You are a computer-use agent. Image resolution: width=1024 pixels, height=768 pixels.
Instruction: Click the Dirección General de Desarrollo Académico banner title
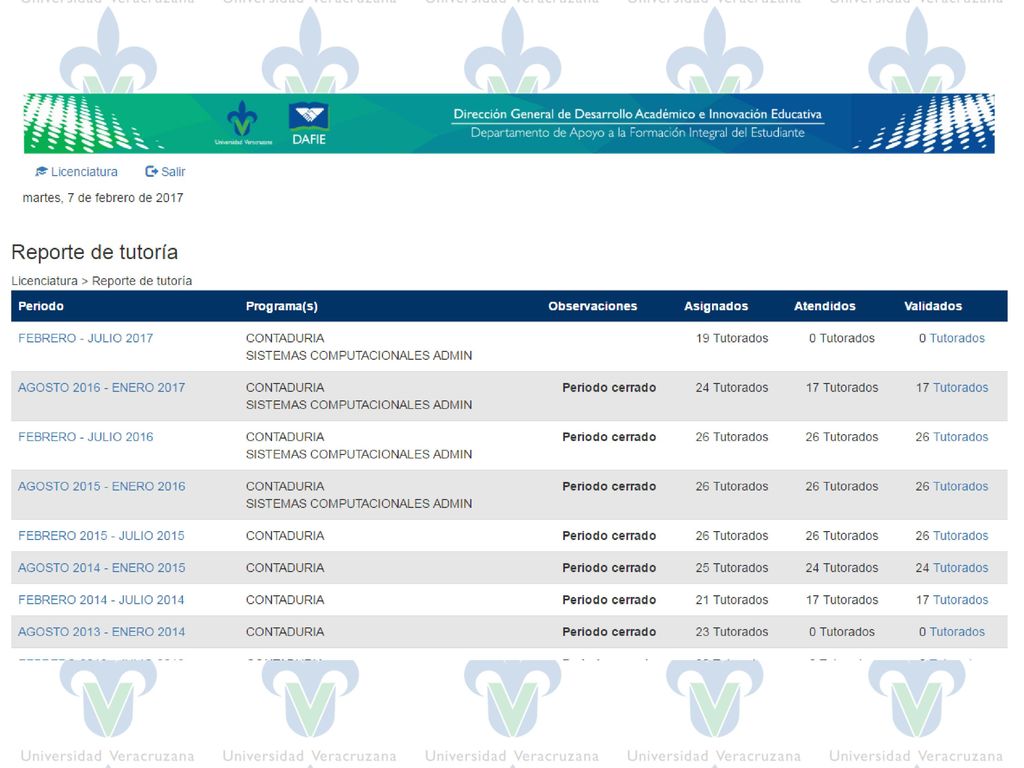637,114
